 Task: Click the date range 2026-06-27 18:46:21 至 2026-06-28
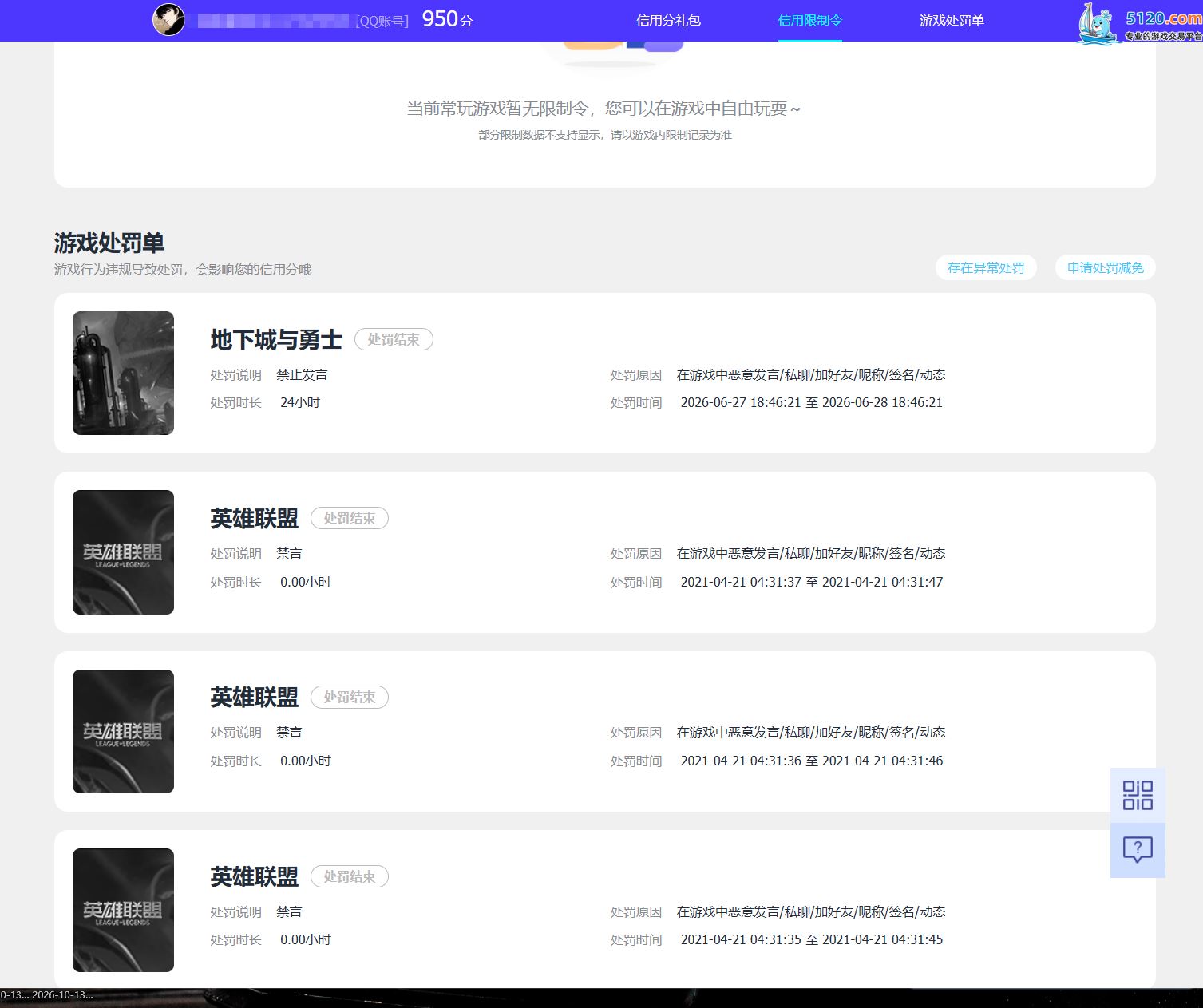(811, 402)
